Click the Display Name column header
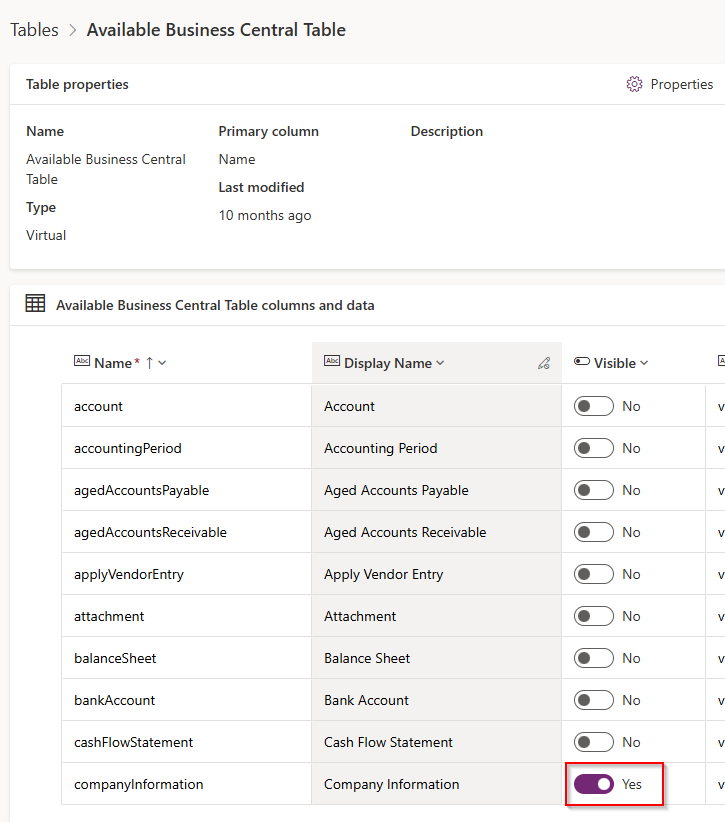725x822 pixels. (437, 363)
